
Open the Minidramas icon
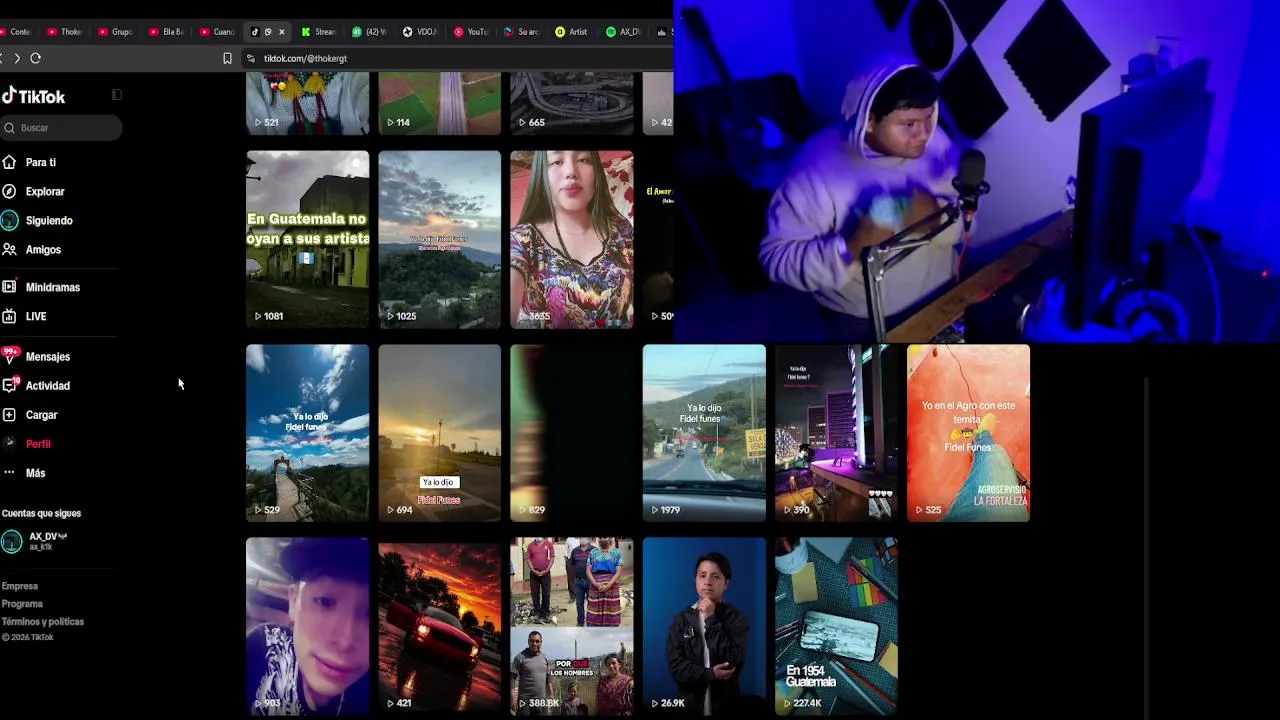[x=9, y=287]
